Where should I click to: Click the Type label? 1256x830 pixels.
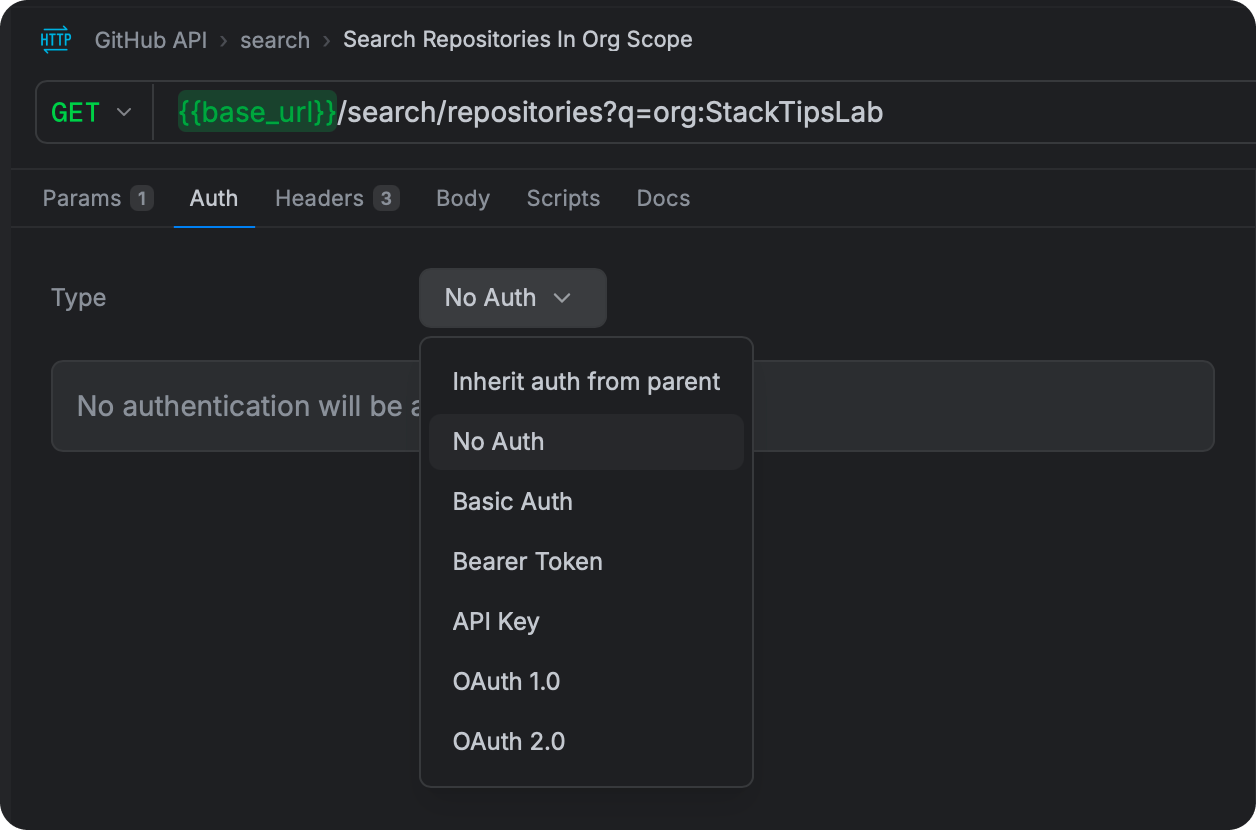click(79, 298)
